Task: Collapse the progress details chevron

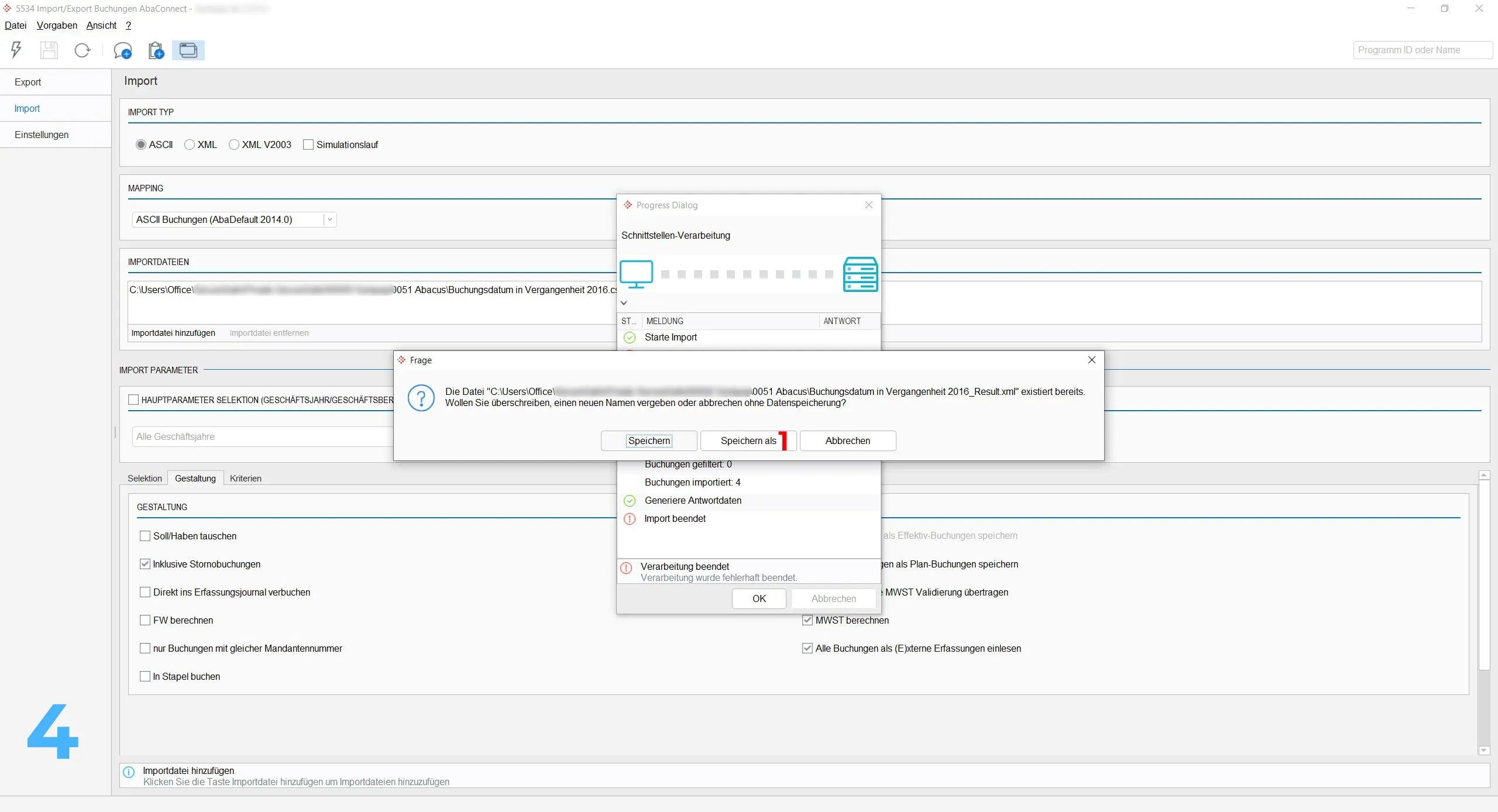Action: pos(624,303)
